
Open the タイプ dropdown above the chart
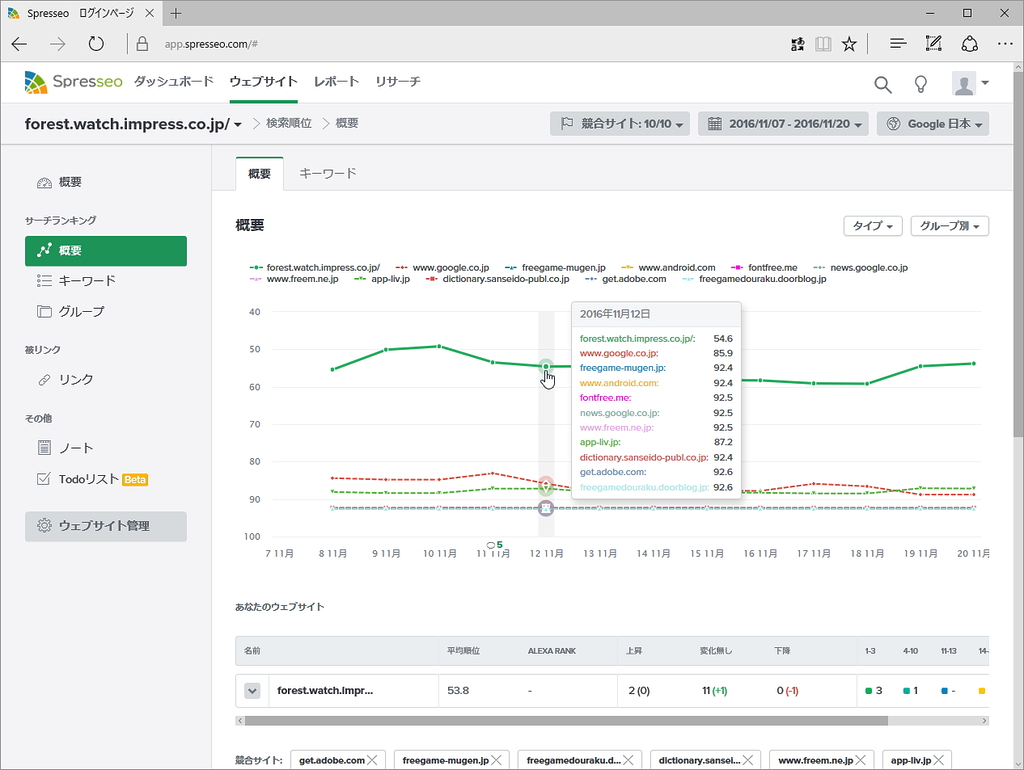click(872, 226)
